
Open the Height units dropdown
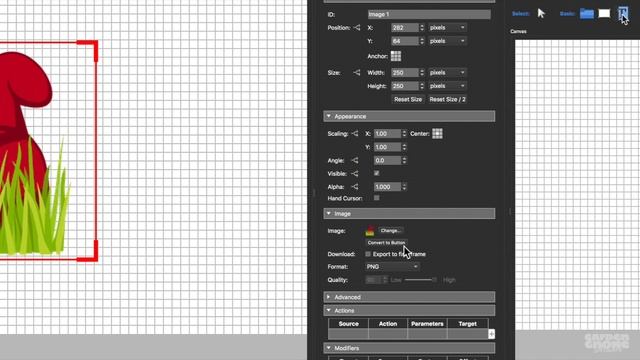click(x=447, y=86)
